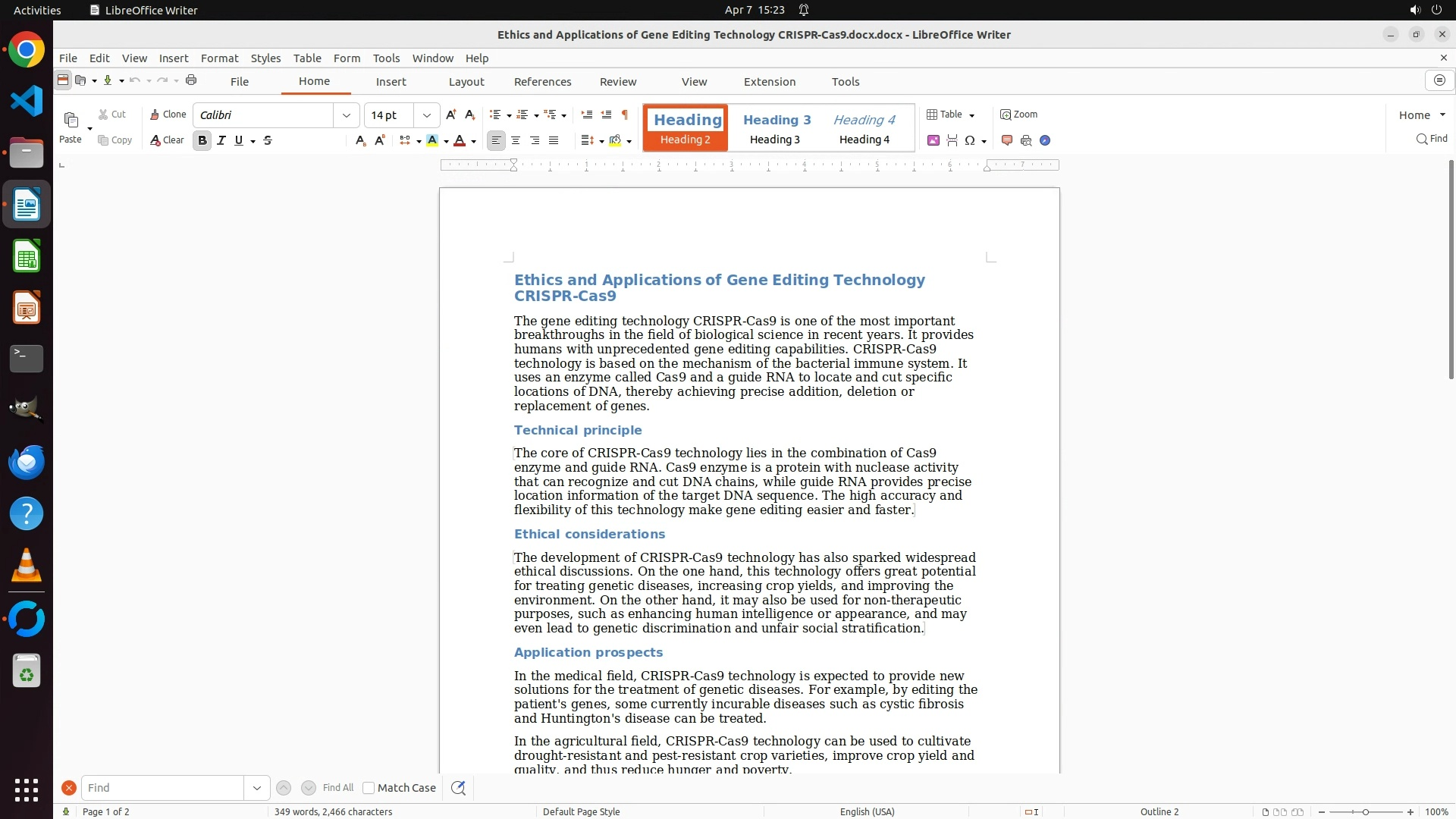
Task: Toggle Bold formatting off
Action: (202, 140)
